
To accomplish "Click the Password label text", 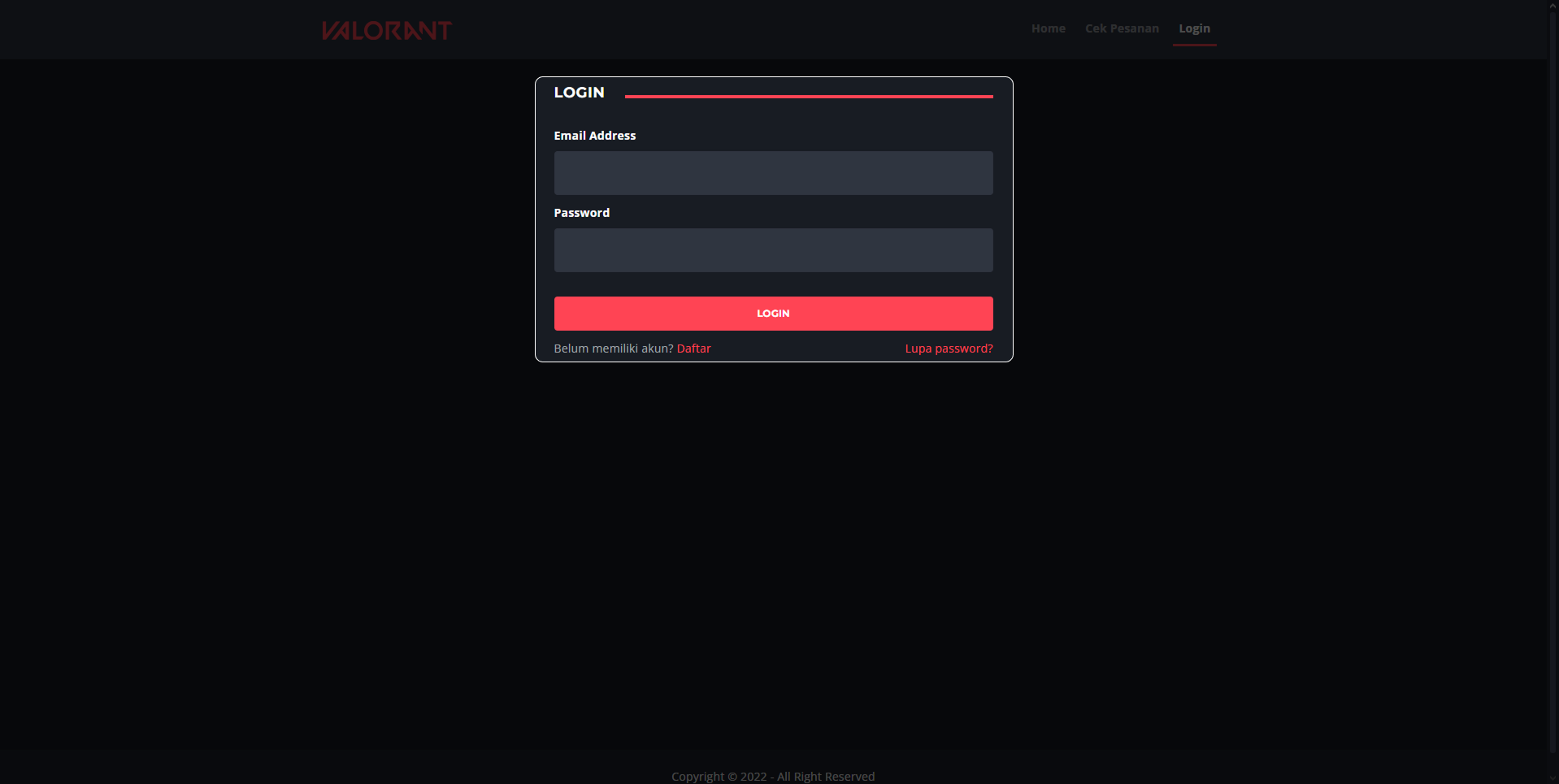I will tap(581, 213).
